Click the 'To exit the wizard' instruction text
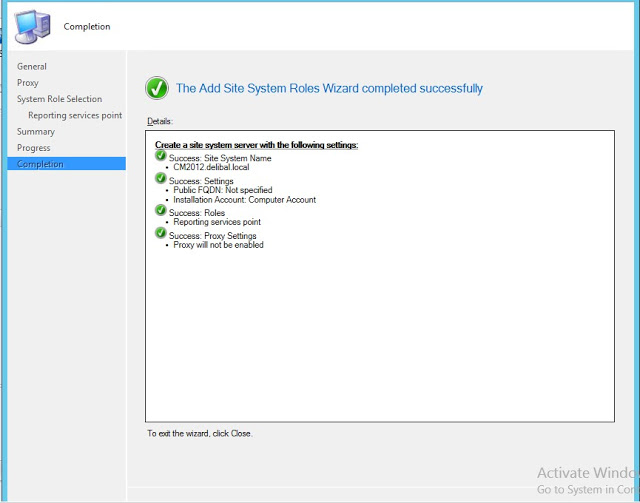This screenshot has width=640, height=503. pos(200,433)
